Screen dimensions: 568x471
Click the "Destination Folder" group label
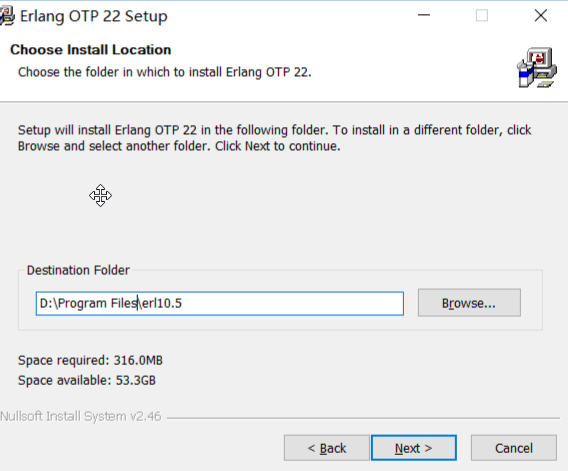click(x=78, y=270)
